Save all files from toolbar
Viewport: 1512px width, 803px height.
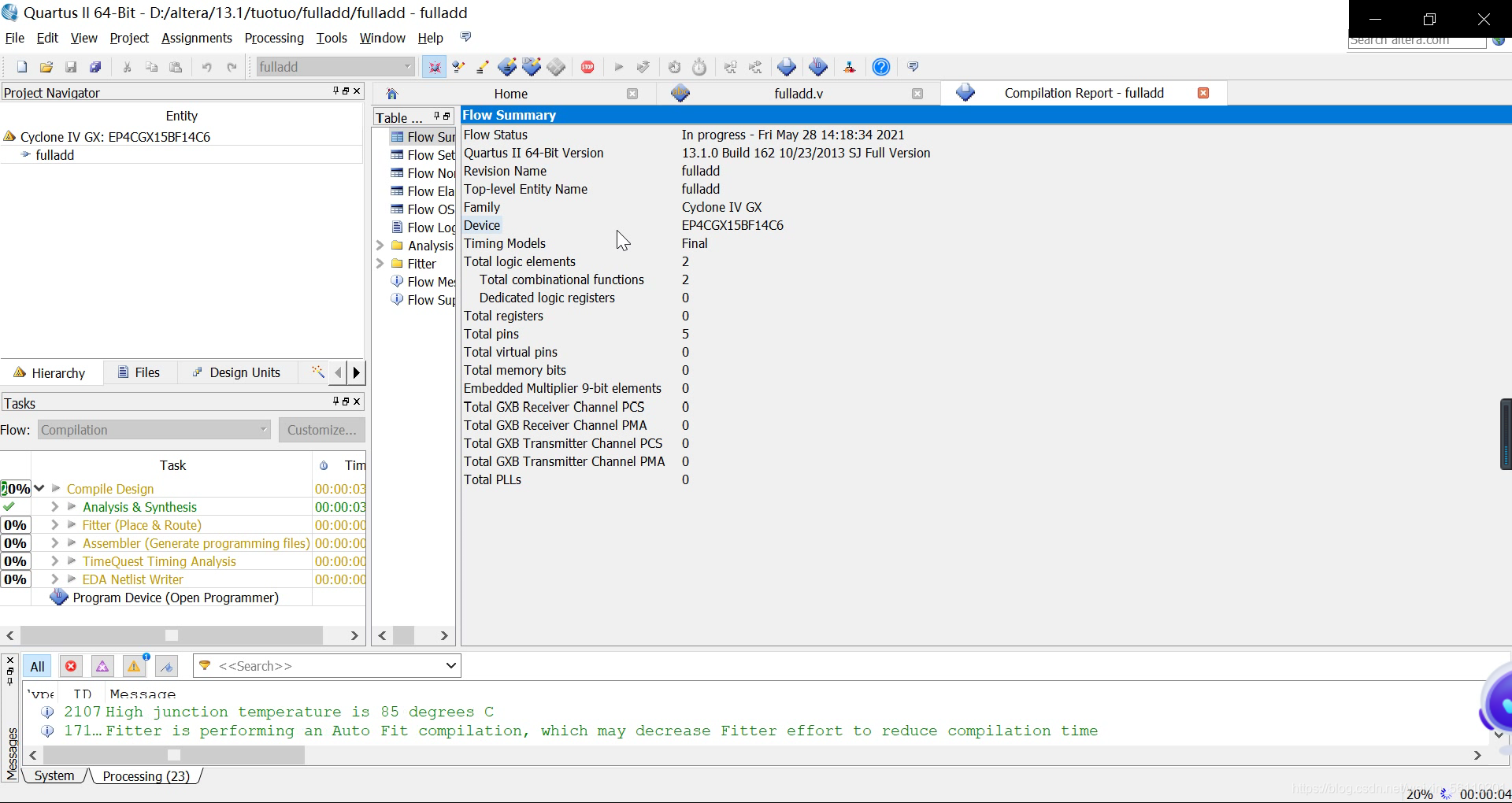95,67
